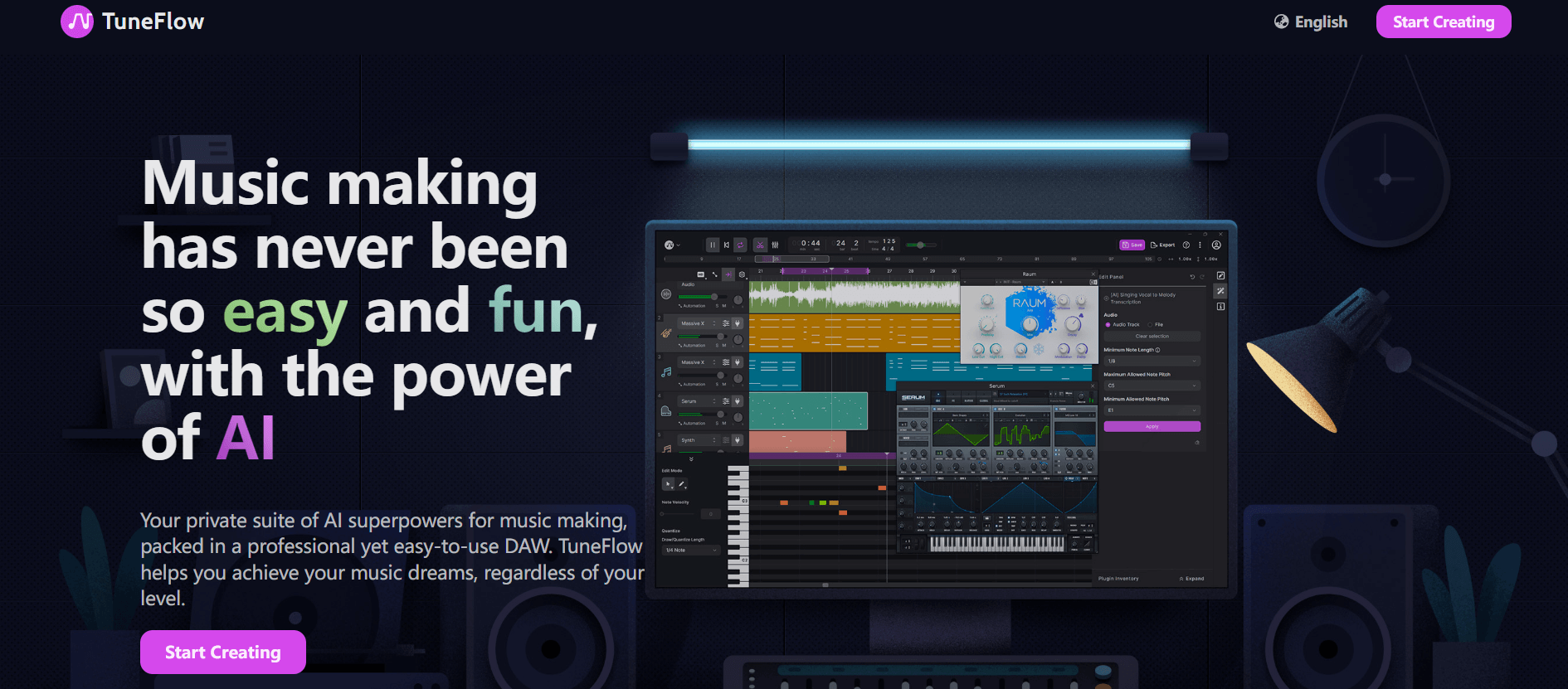The height and width of the screenshot is (689, 1568).
Task: Toggle the snap-to-grid icon above the tracks
Action: click(728, 274)
